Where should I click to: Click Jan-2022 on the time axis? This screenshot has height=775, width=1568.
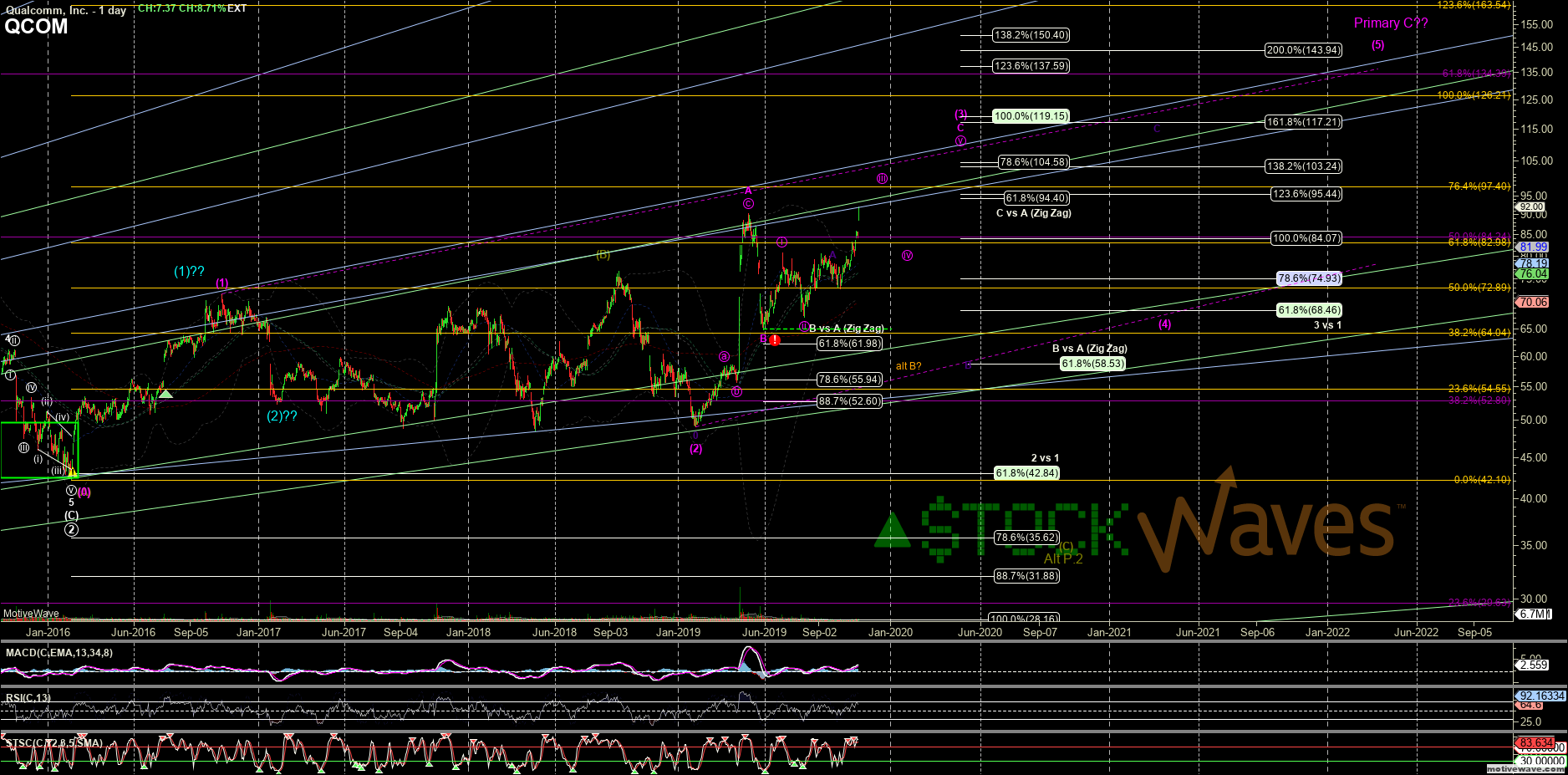coord(1327,633)
